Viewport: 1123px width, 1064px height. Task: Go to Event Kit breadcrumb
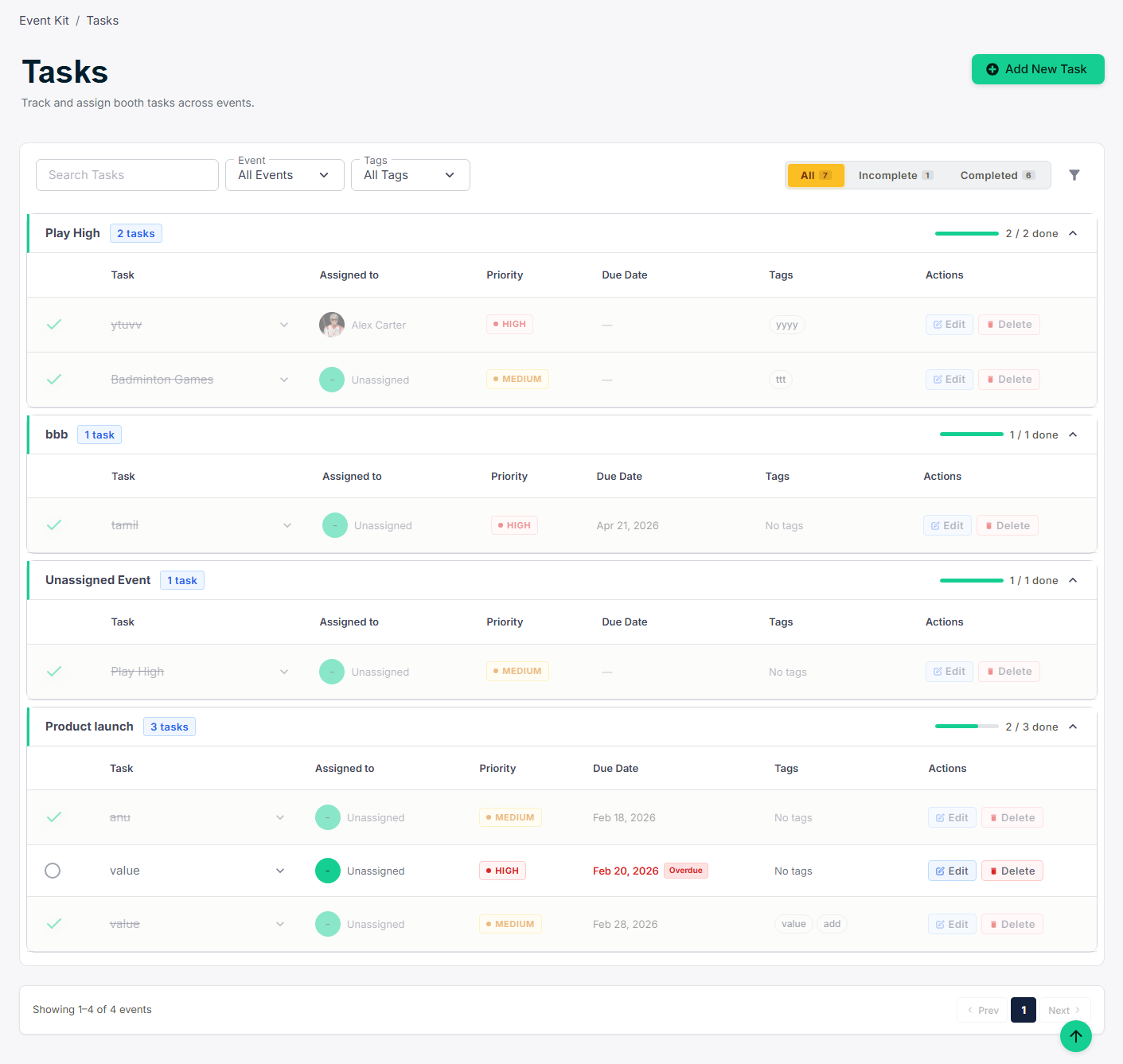tap(44, 21)
